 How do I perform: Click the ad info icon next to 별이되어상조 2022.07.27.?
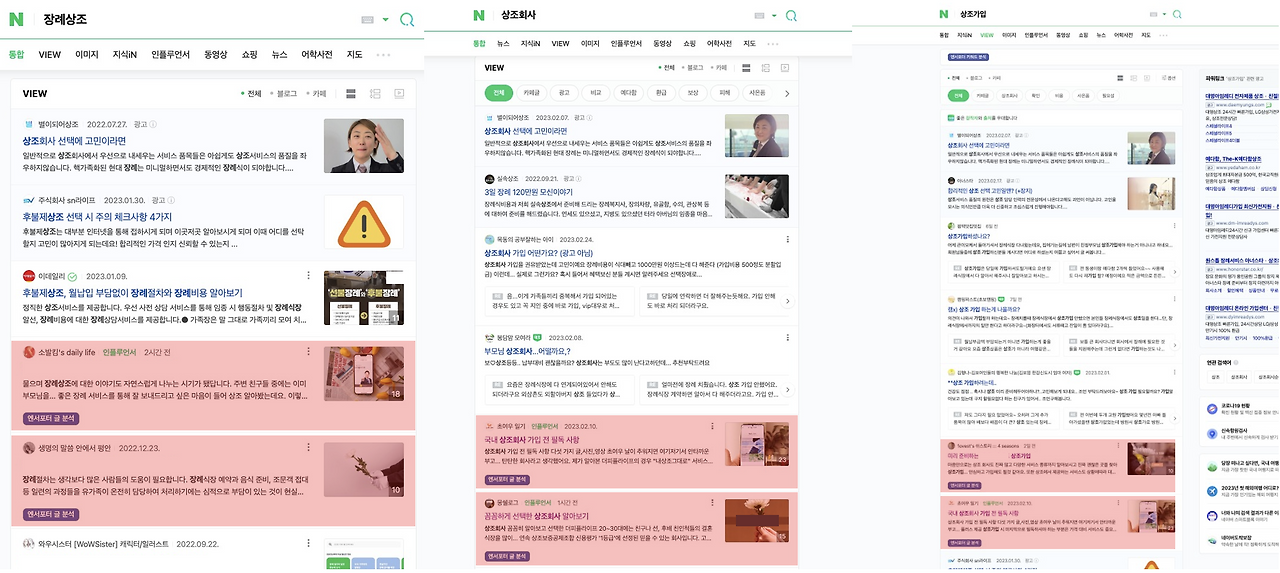(153, 125)
